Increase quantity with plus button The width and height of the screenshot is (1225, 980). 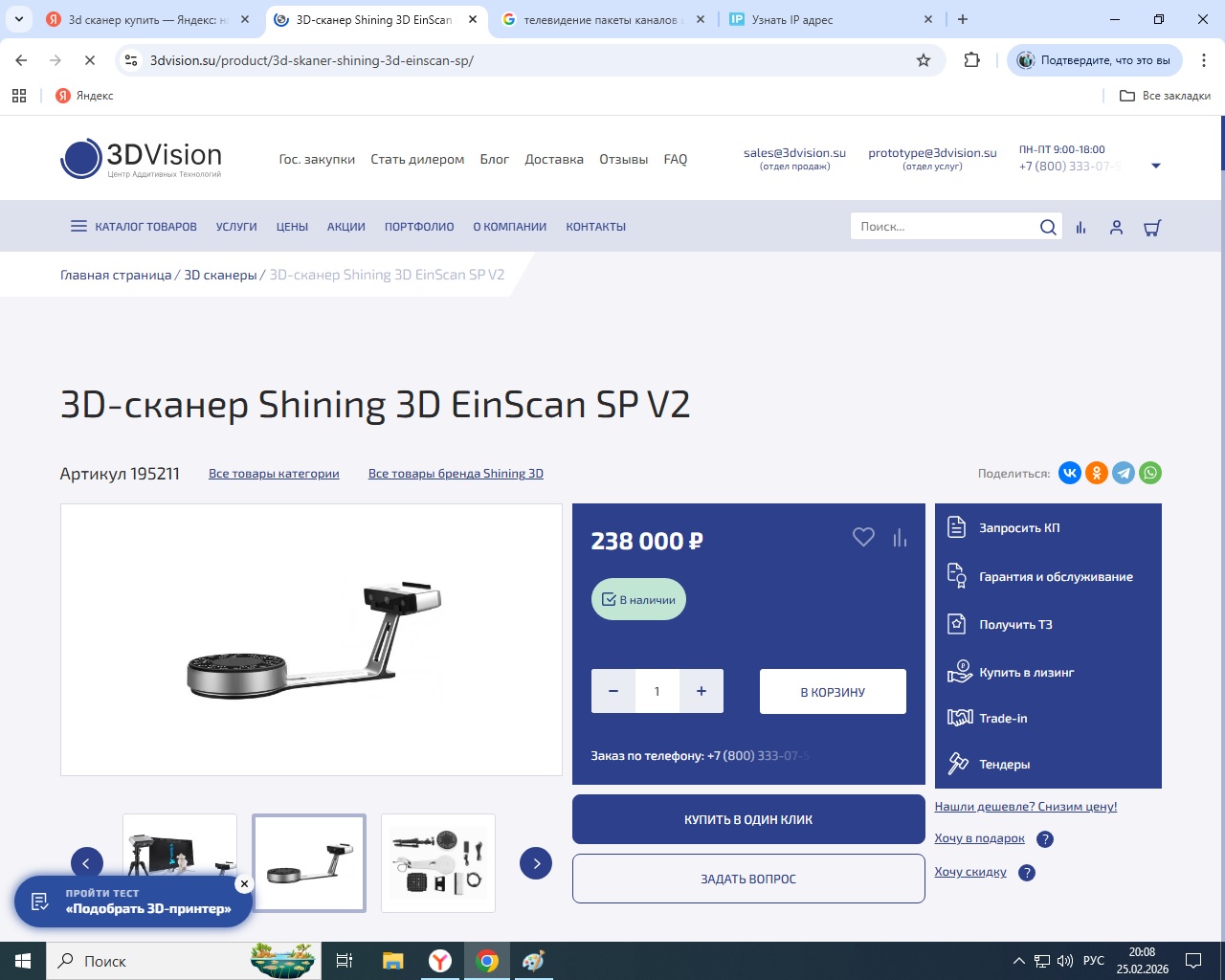click(x=702, y=691)
